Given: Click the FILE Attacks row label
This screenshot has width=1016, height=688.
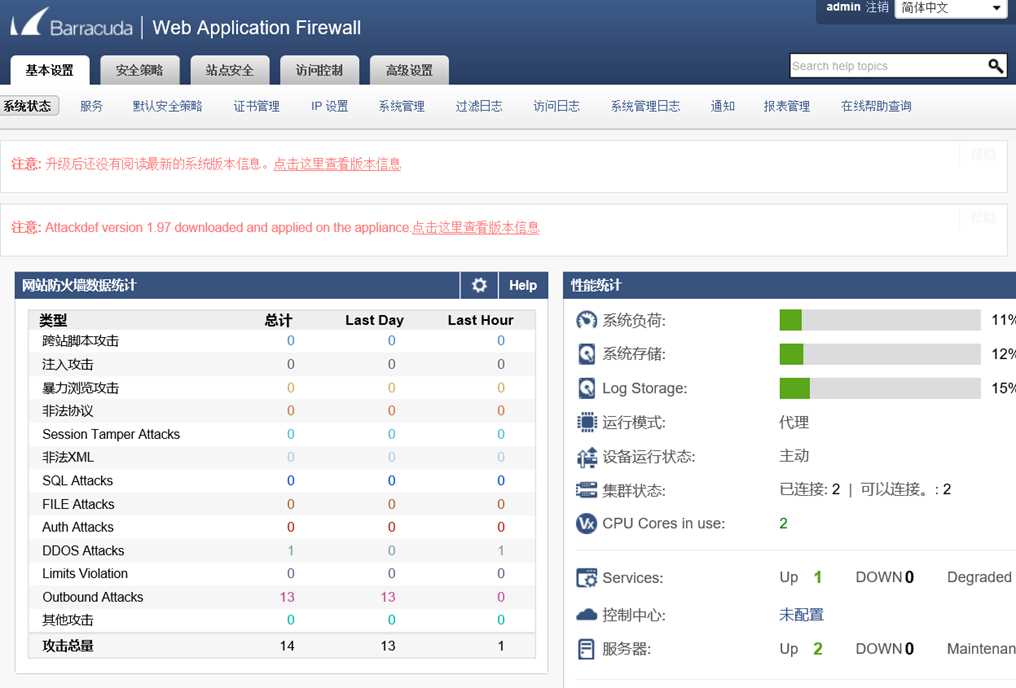Looking at the screenshot, I should click(x=78, y=504).
